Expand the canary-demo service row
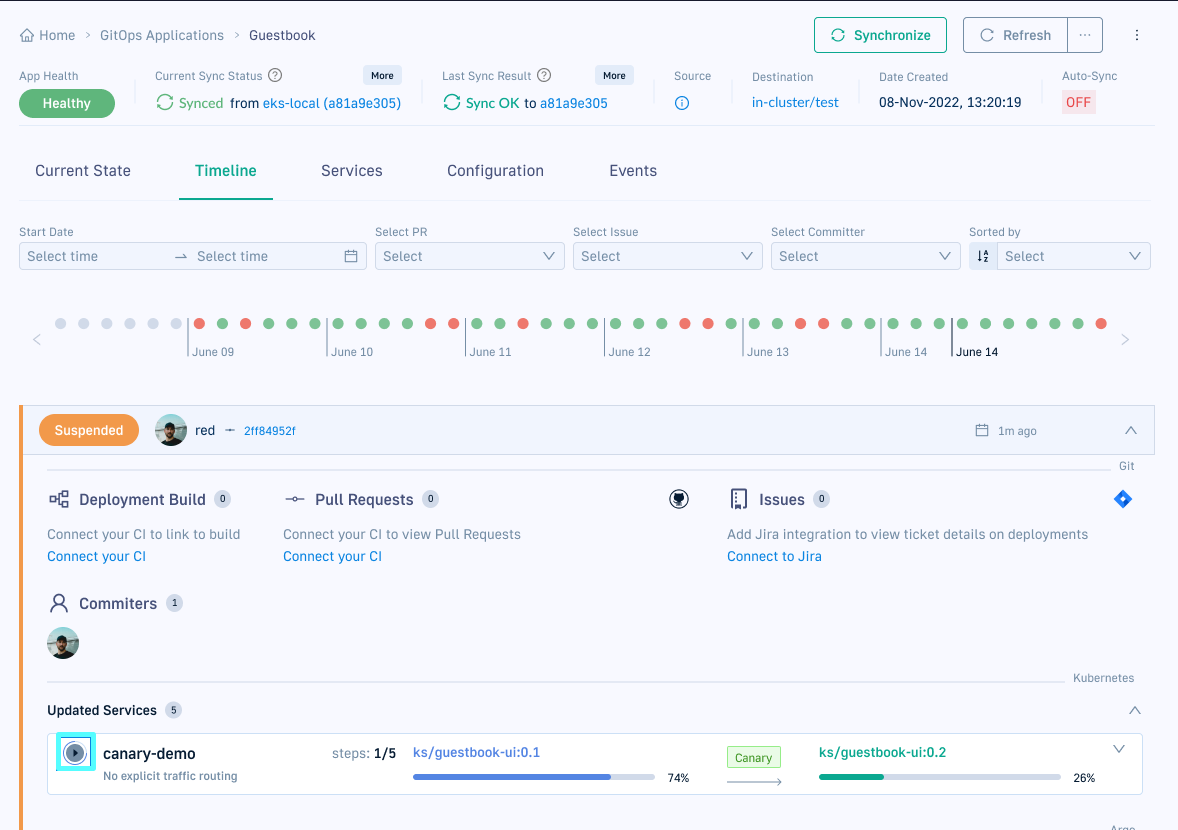Screen dimensions: 1178x830 [1119, 750]
